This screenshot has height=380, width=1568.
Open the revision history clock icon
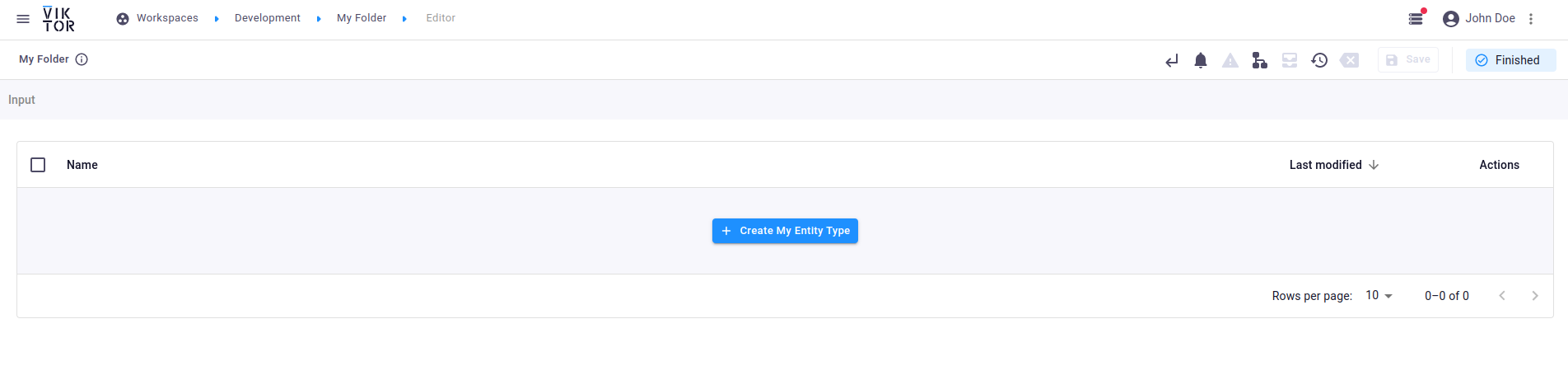(1319, 60)
